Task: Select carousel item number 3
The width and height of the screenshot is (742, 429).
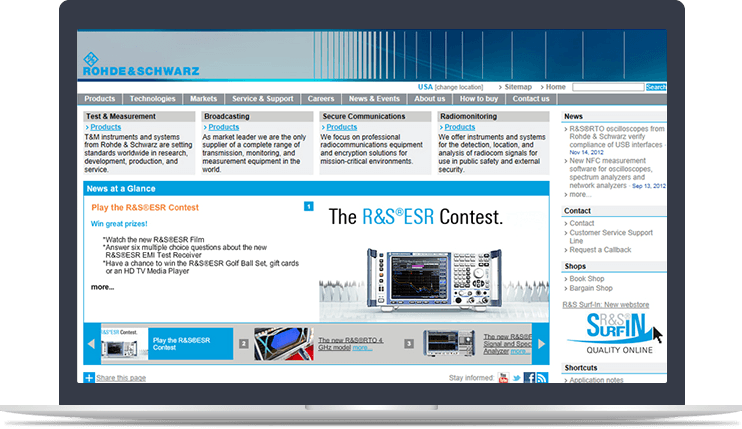Action: click(413, 344)
